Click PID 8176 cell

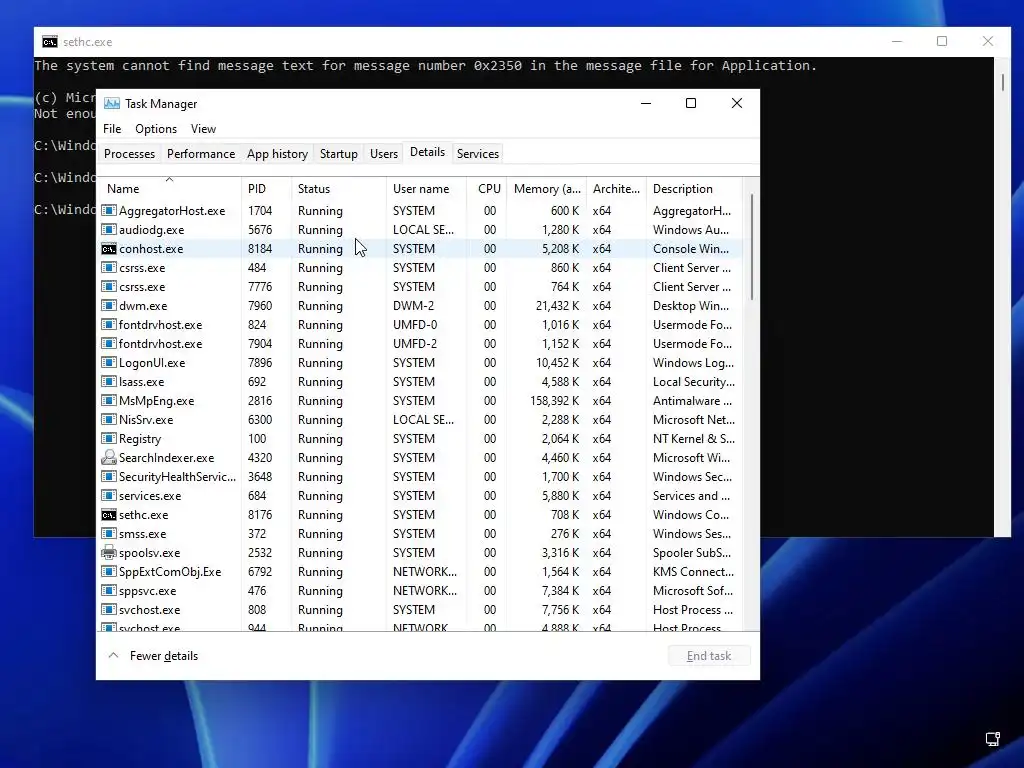260,515
